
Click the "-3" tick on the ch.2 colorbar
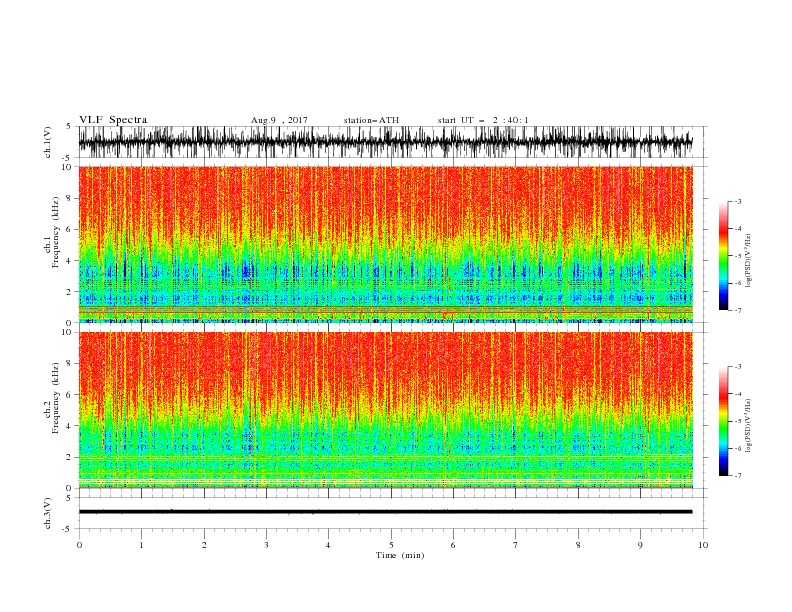click(x=737, y=367)
